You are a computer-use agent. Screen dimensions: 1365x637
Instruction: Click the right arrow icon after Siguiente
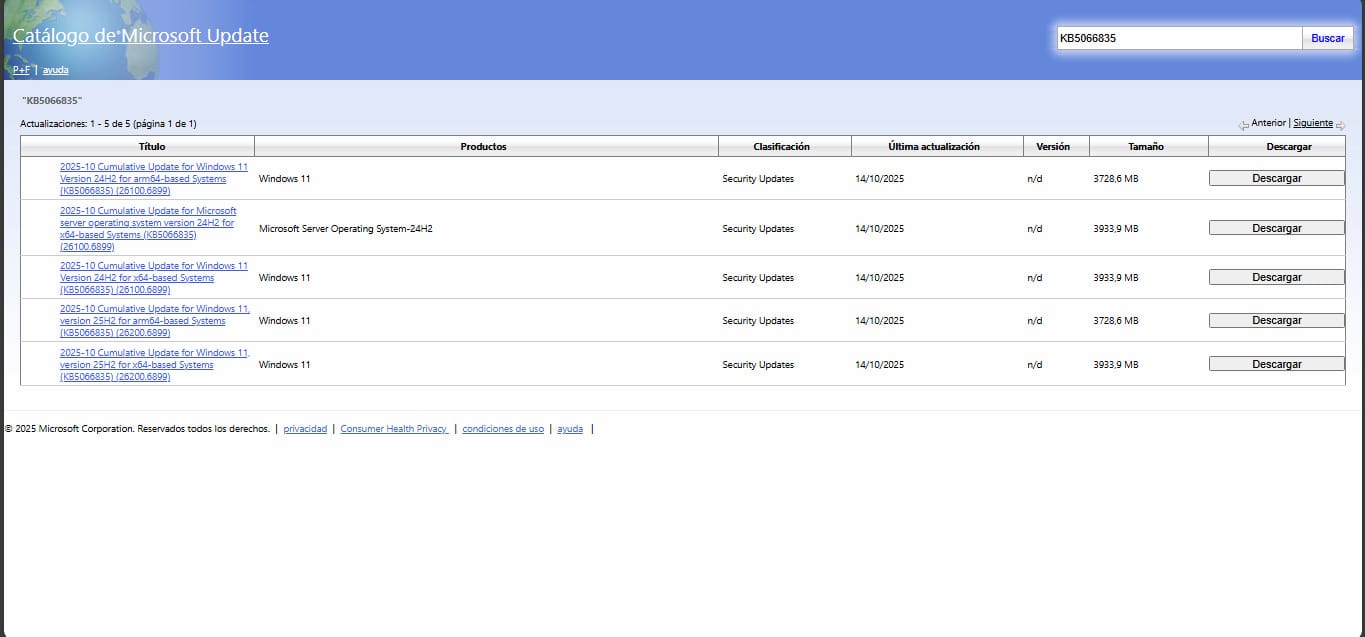point(1340,125)
